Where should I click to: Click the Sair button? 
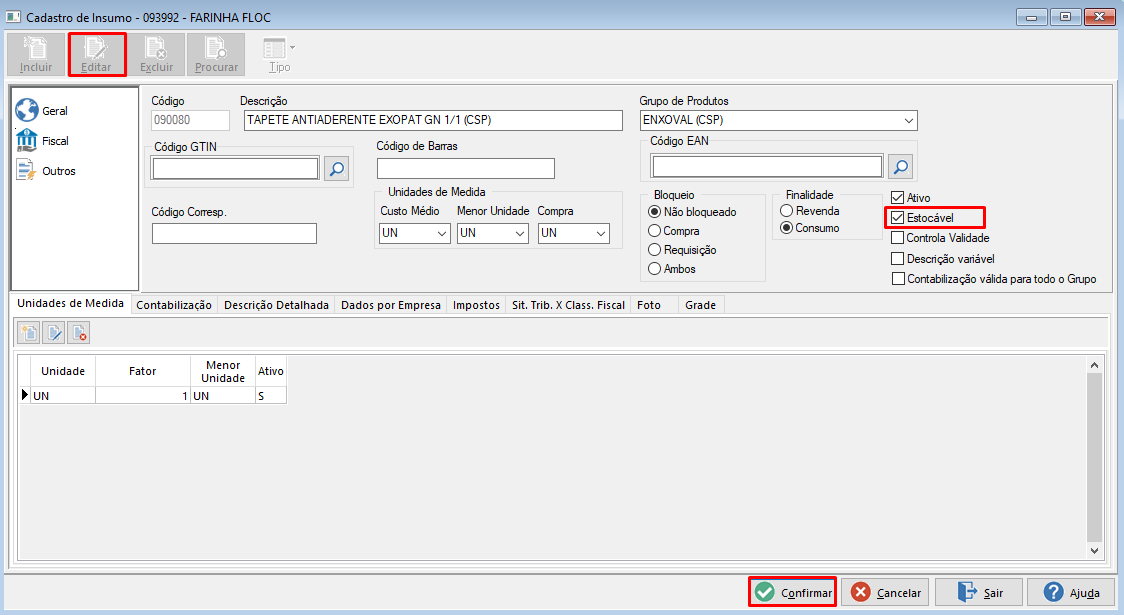pos(978,592)
